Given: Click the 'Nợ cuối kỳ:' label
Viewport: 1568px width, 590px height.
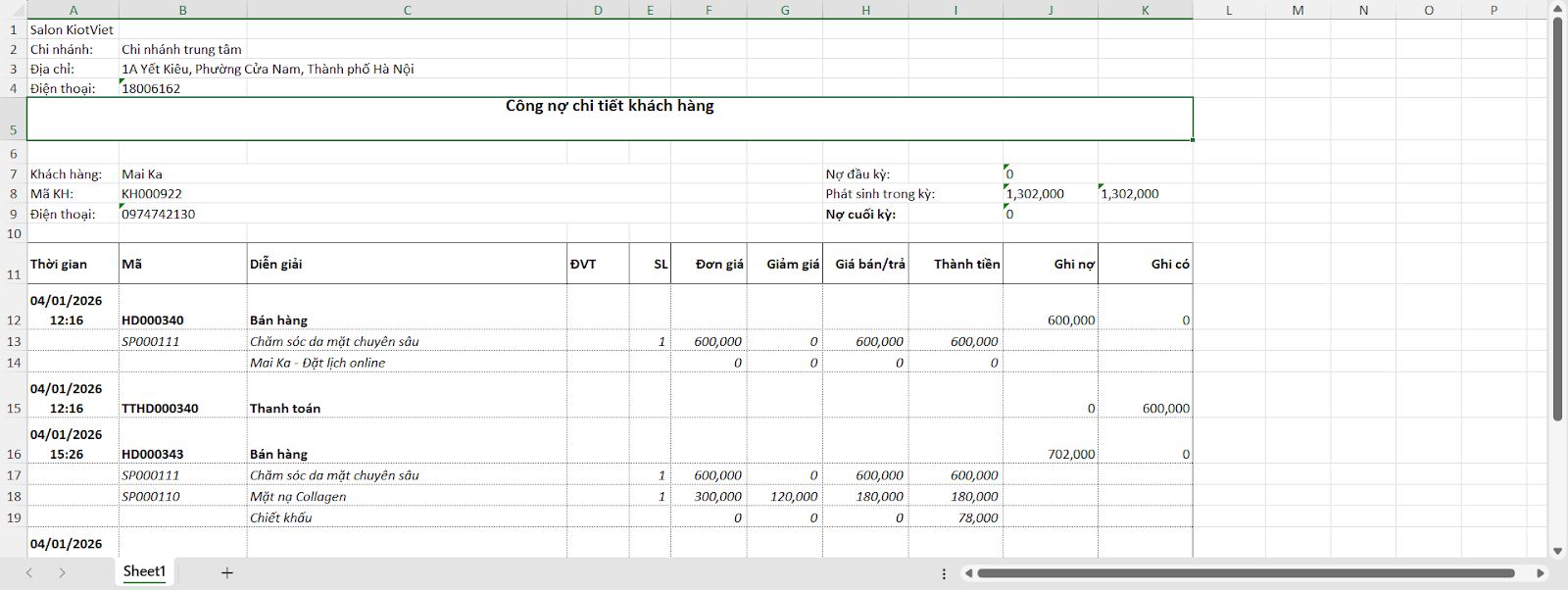Looking at the screenshot, I should pos(860,214).
